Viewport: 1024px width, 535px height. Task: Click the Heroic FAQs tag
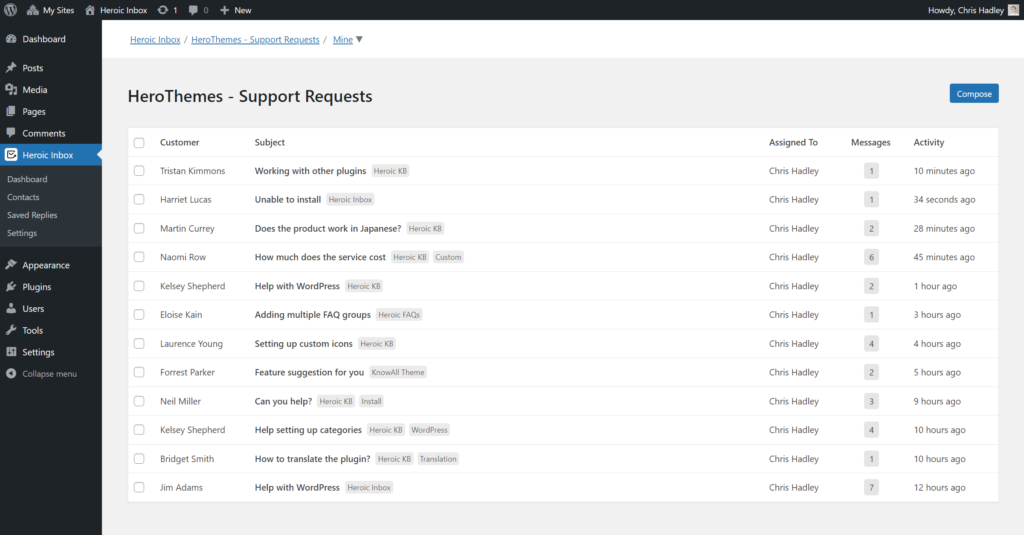(399, 314)
